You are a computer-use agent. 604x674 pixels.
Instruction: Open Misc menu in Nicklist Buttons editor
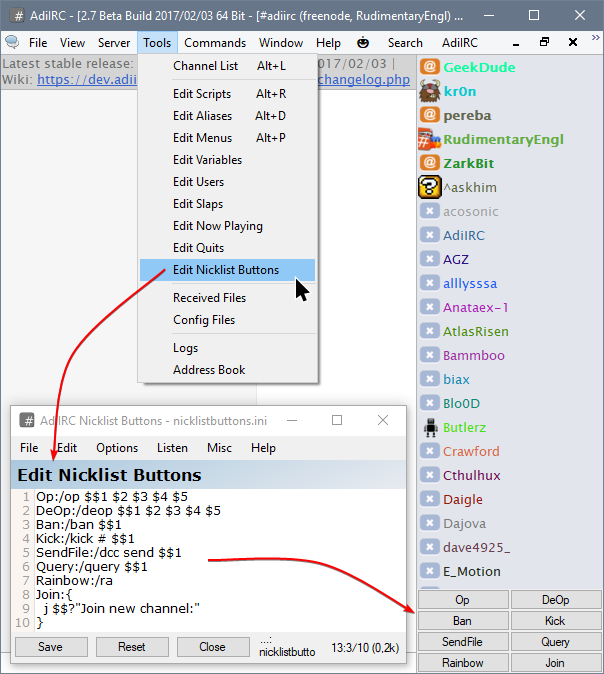coord(219,448)
